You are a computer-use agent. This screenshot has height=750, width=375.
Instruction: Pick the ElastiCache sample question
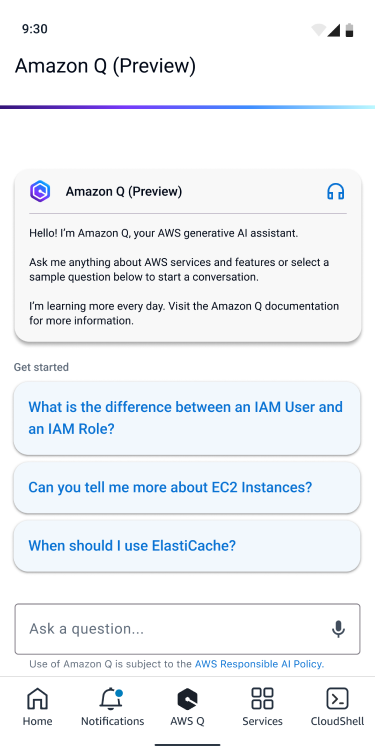pos(187,546)
